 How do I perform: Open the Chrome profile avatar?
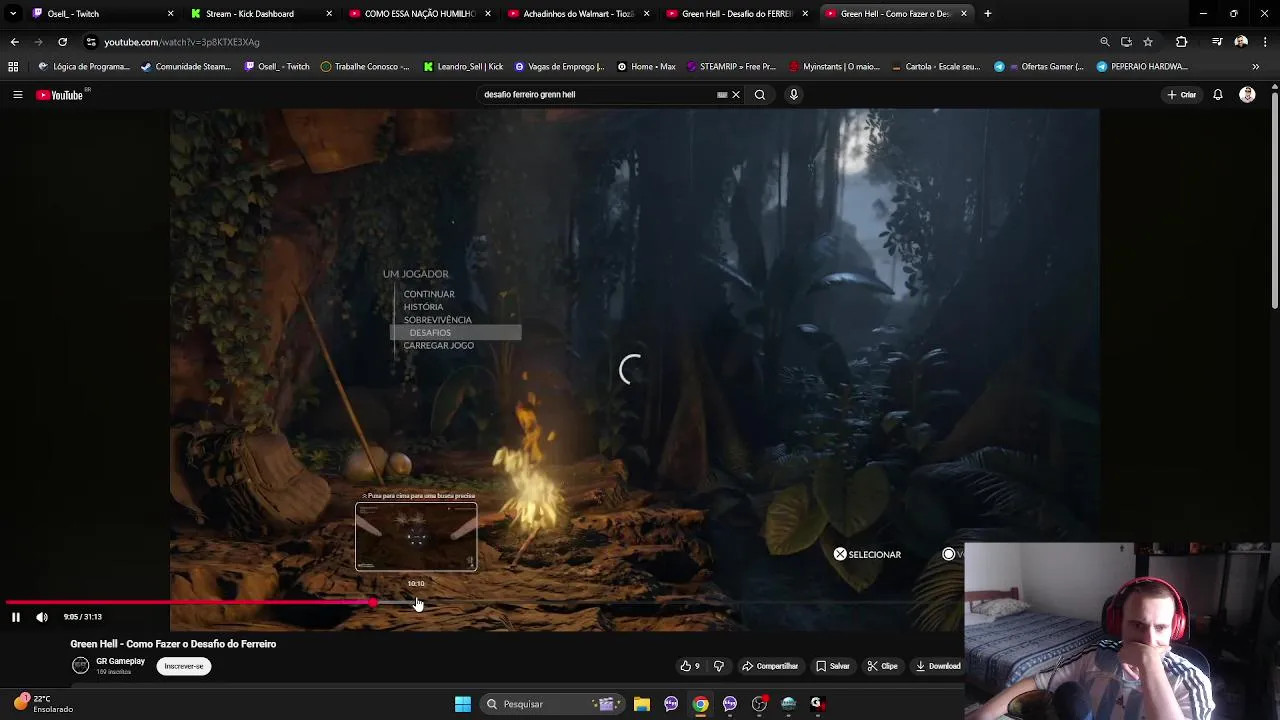pyautogui.click(x=1241, y=42)
